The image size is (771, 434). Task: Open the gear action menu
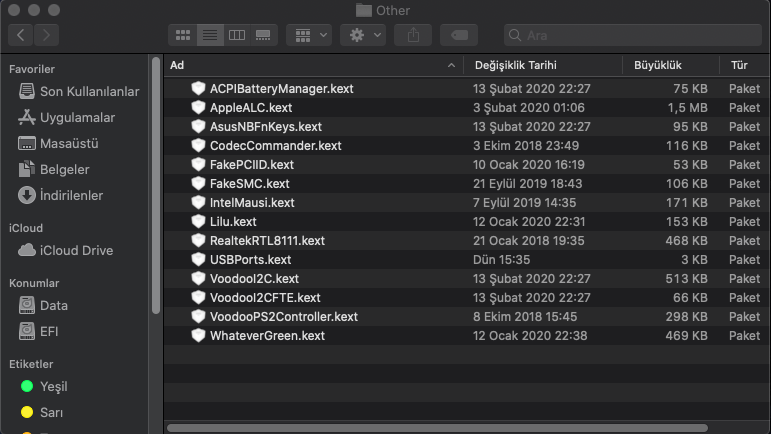click(362, 35)
